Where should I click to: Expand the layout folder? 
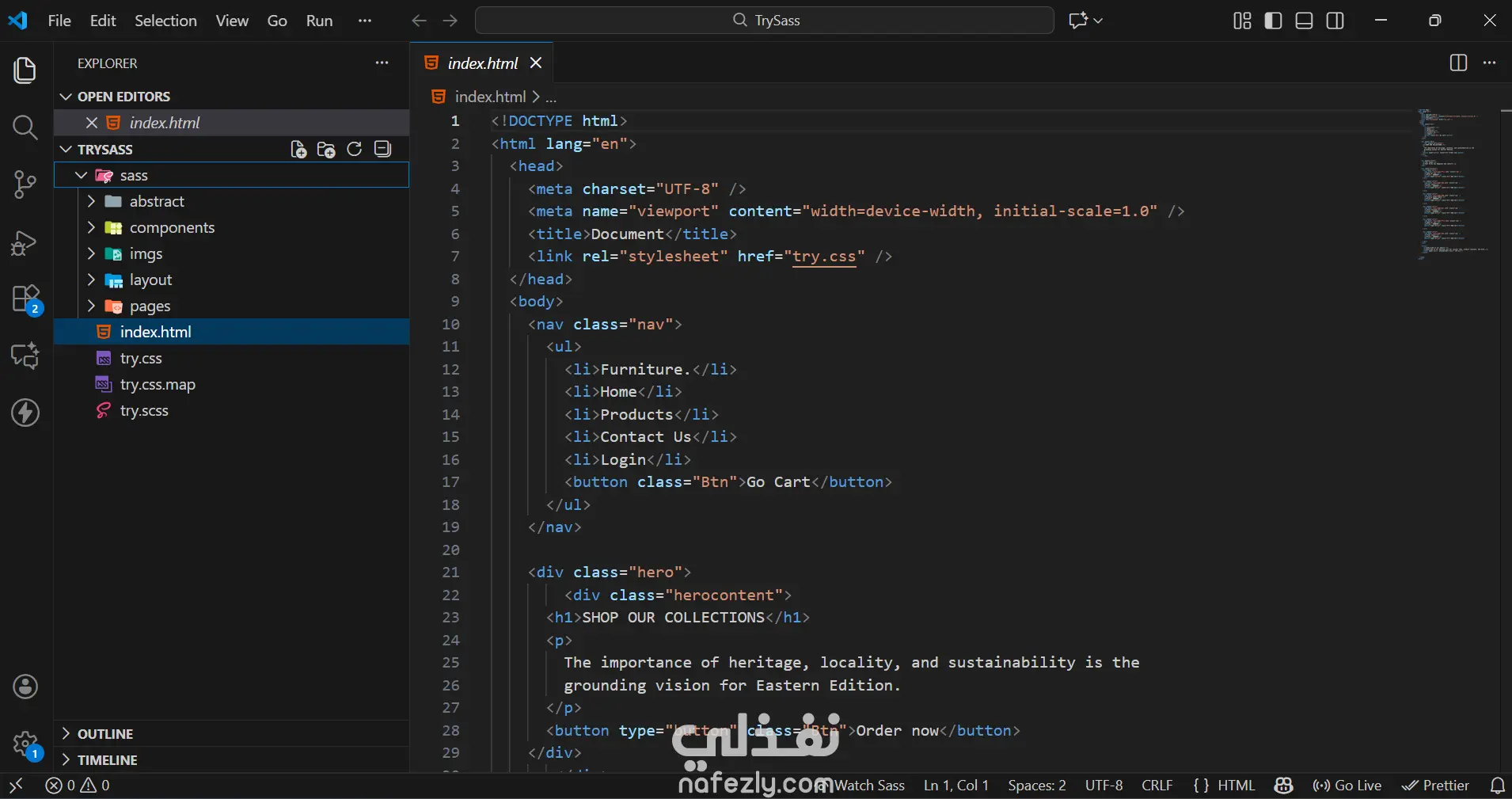pyautogui.click(x=91, y=280)
